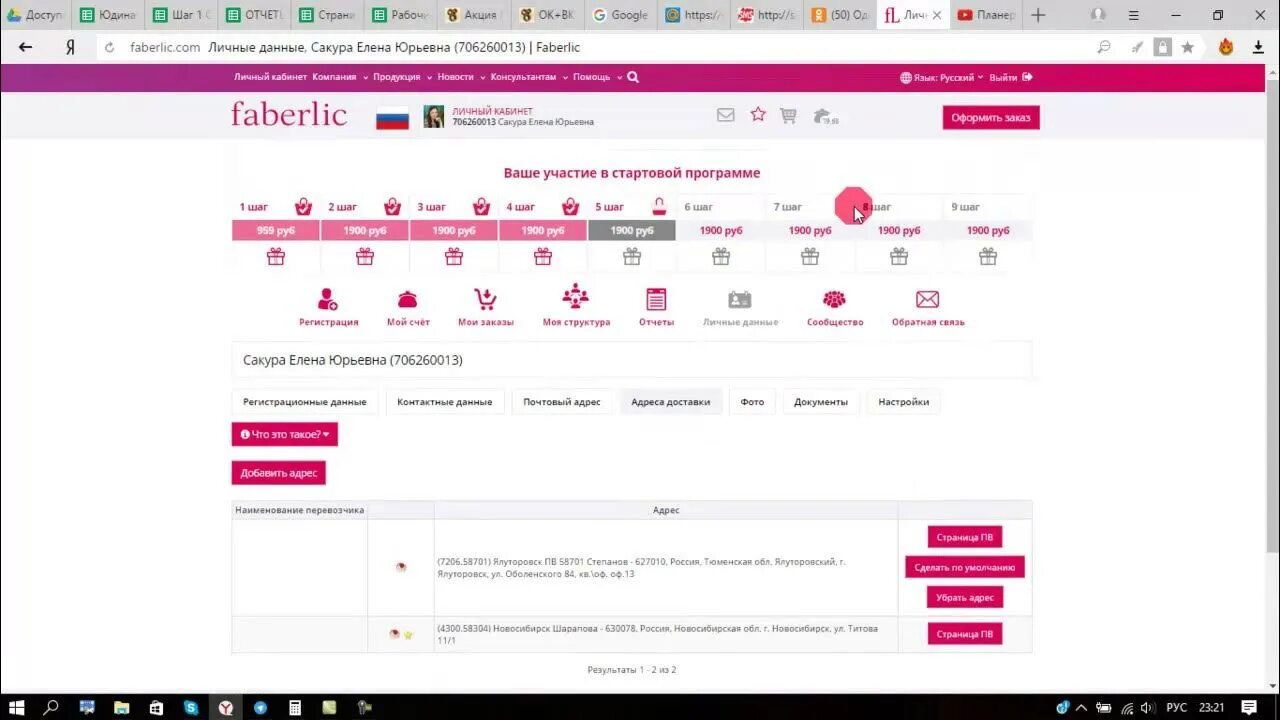Open the Почтовый адрес tab
This screenshot has width=1280, height=720.
562,402
